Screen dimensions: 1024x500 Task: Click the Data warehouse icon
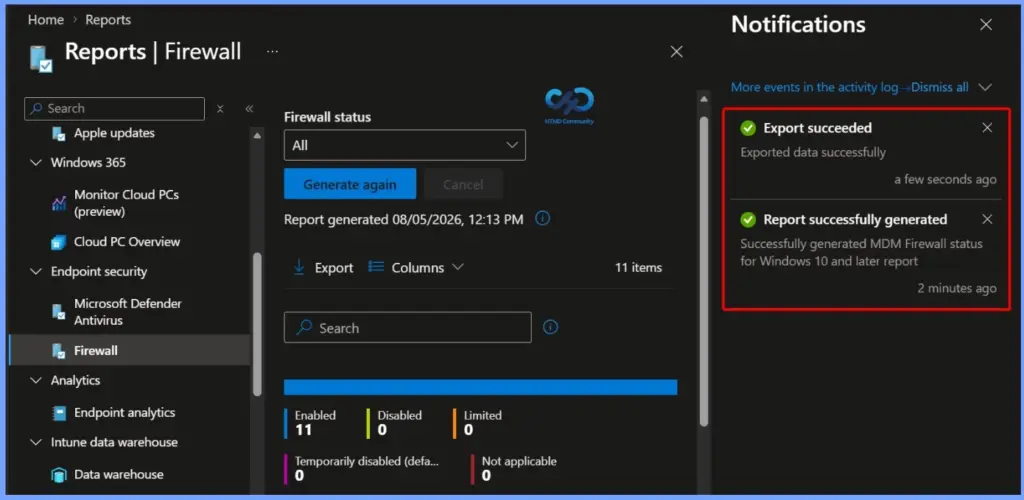coord(59,475)
